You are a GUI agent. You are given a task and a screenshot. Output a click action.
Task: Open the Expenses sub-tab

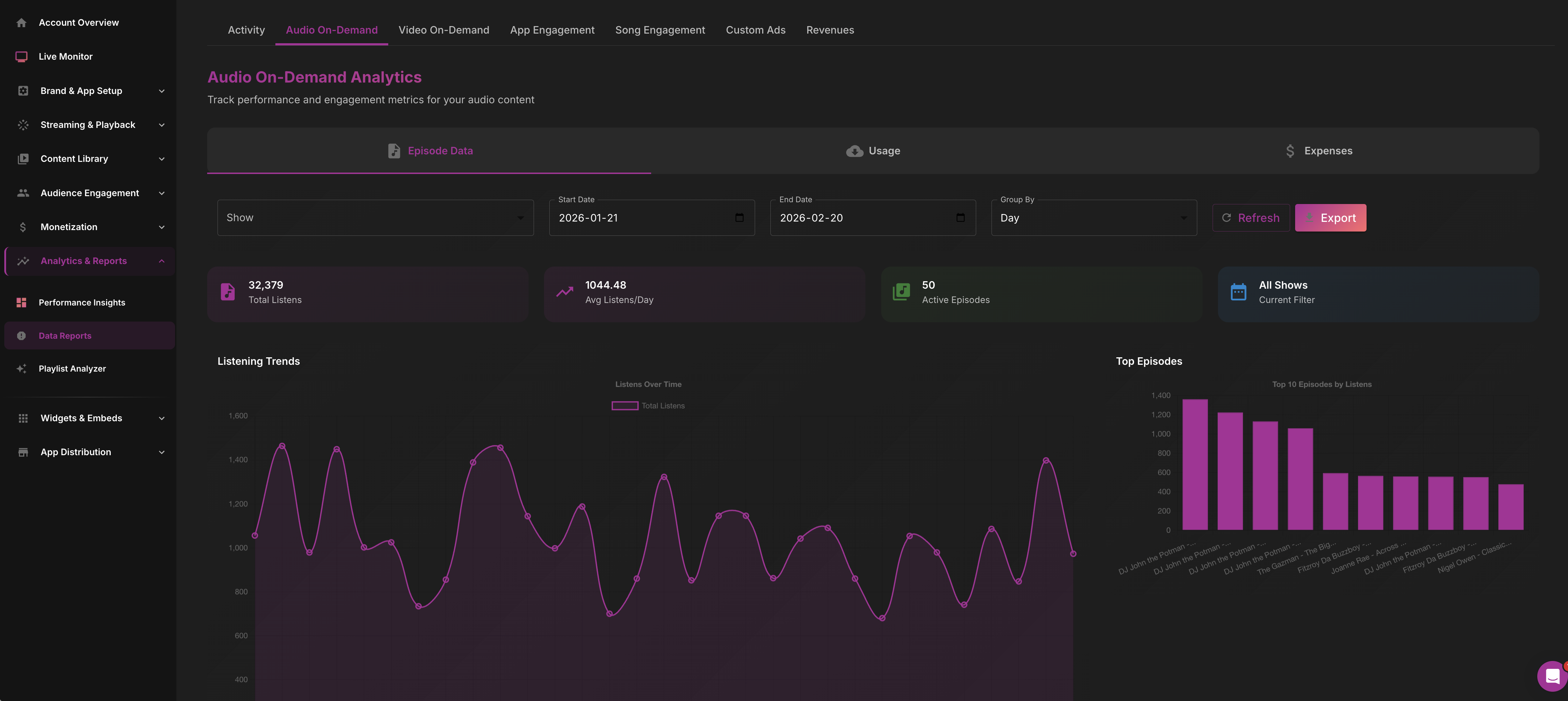pos(1318,150)
